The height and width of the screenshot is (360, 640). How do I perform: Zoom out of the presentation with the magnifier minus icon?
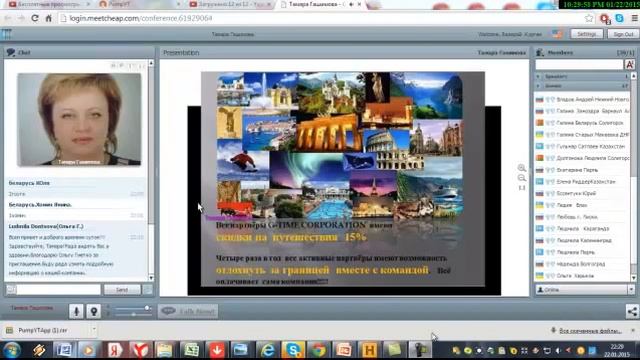tap(522, 178)
